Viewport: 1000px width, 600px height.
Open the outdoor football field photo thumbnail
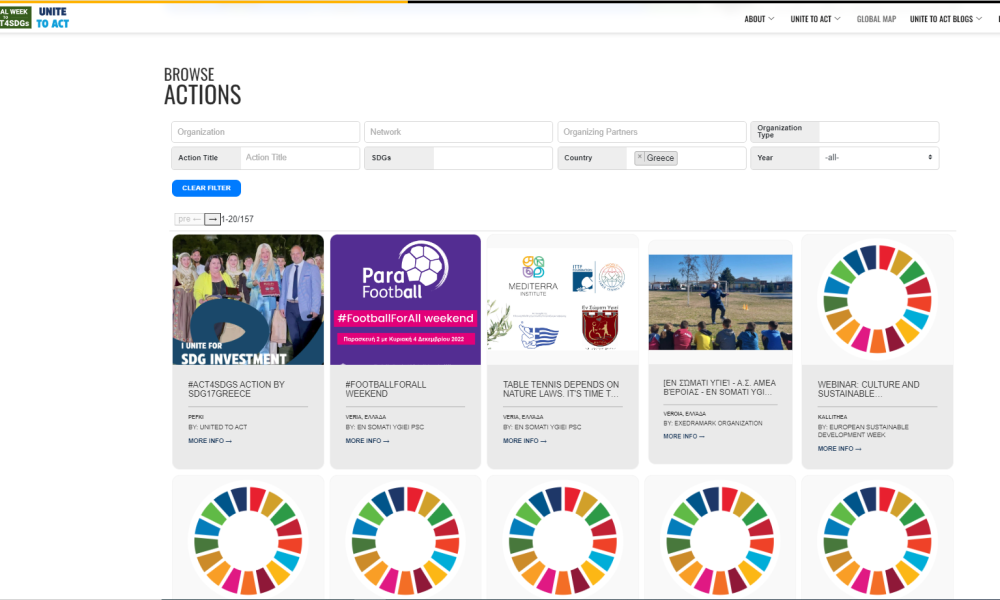coord(720,302)
